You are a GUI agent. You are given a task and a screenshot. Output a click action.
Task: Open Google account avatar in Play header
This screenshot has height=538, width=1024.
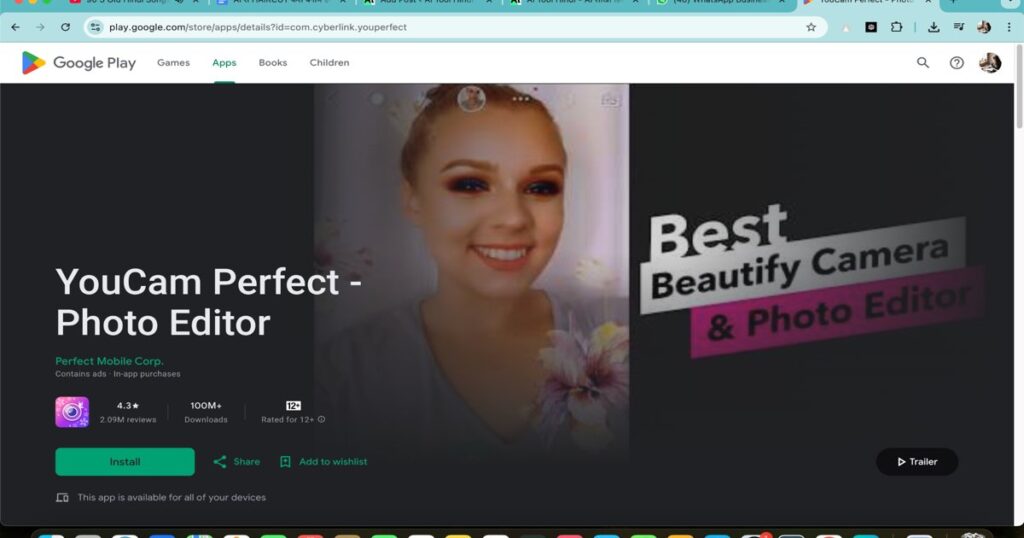coord(990,63)
